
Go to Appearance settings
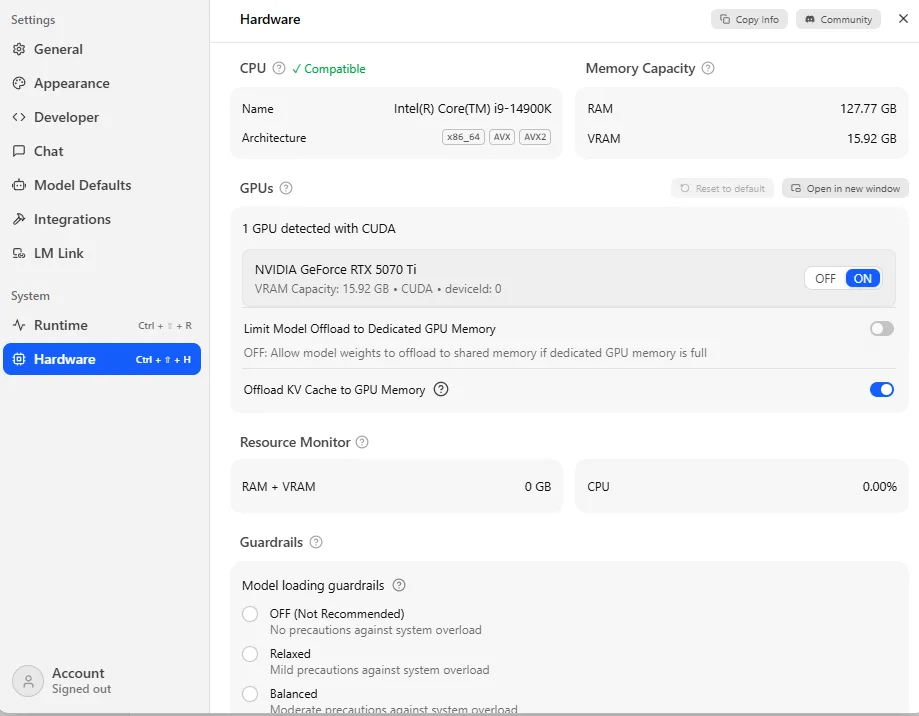pos(102,83)
